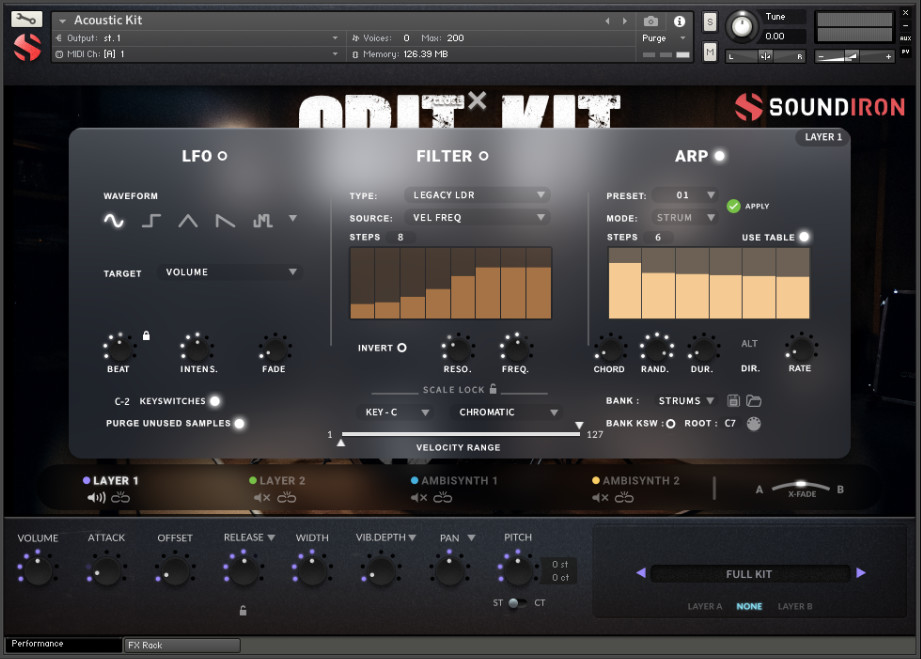Screen dimensions: 921x659
Task: Toggle Keyswitches on or off
Action: pos(215,401)
